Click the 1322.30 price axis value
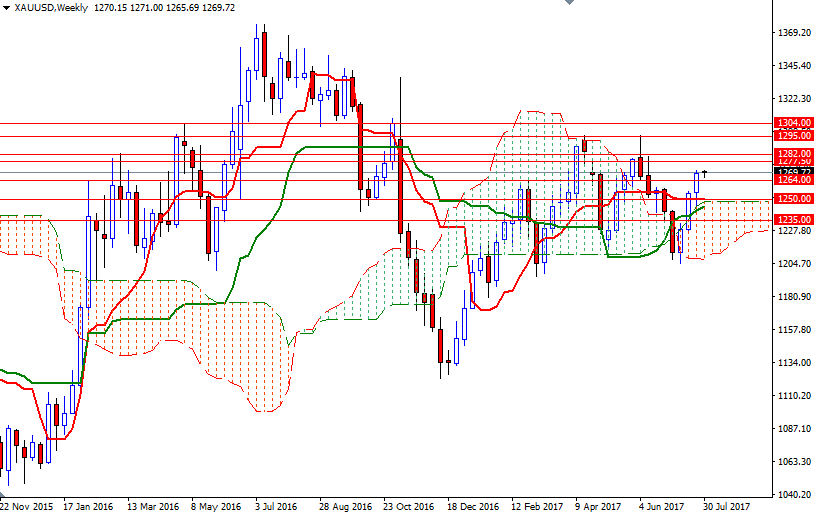The height and width of the screenshot is (514, 814). [x=794, y=99]
